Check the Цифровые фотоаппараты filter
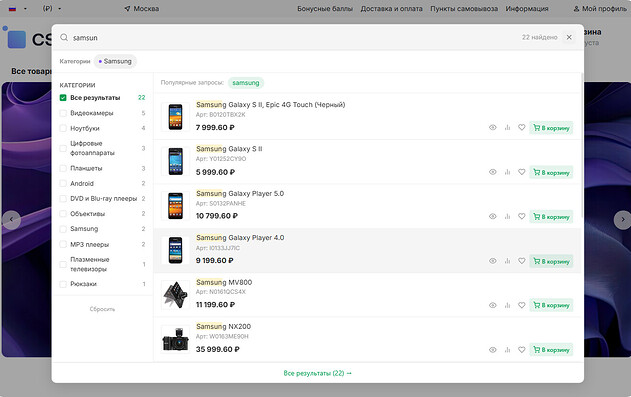The width and height of the screenshot is (631, 397). (x=63, y=148)
